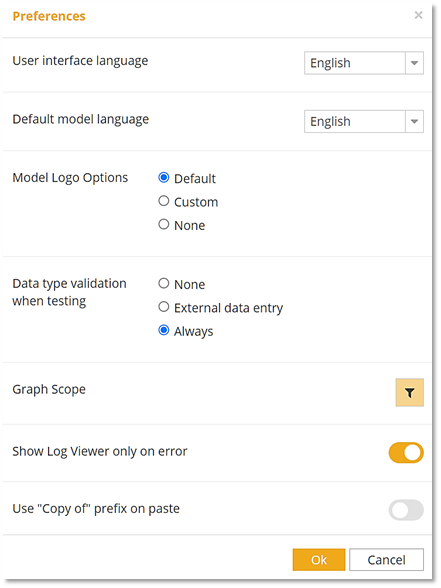Click the Data type validation when testing label

point(69,292)
